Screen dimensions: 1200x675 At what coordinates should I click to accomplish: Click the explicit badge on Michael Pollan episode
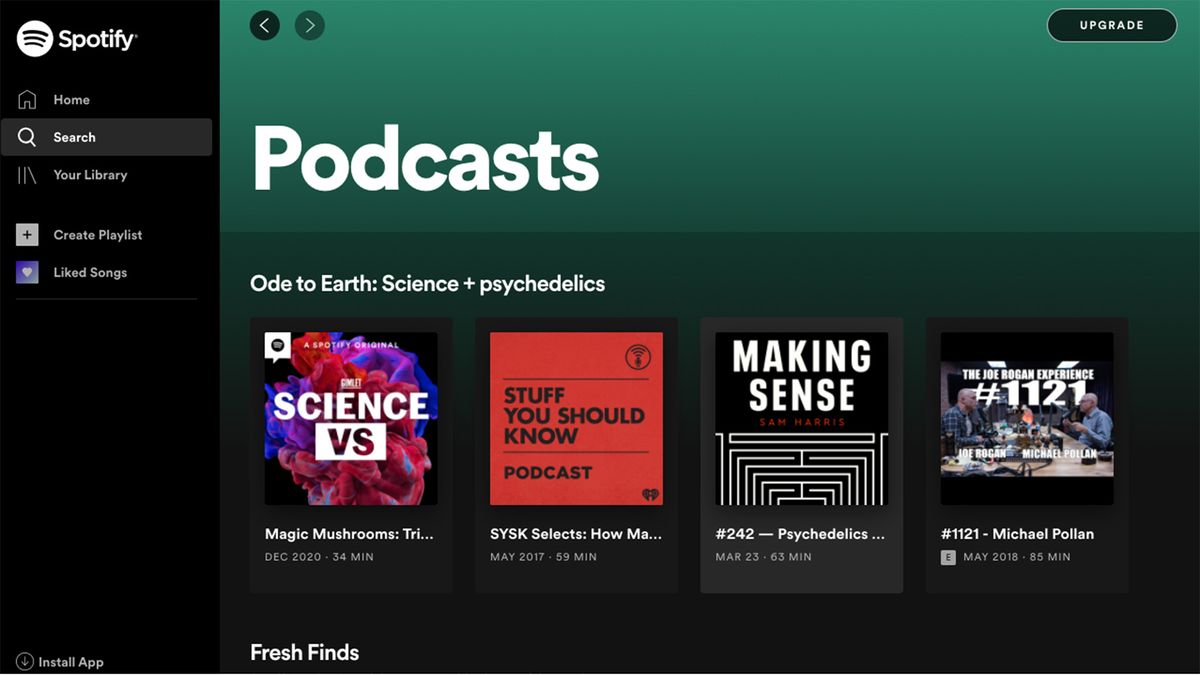[x=947, y=557]
